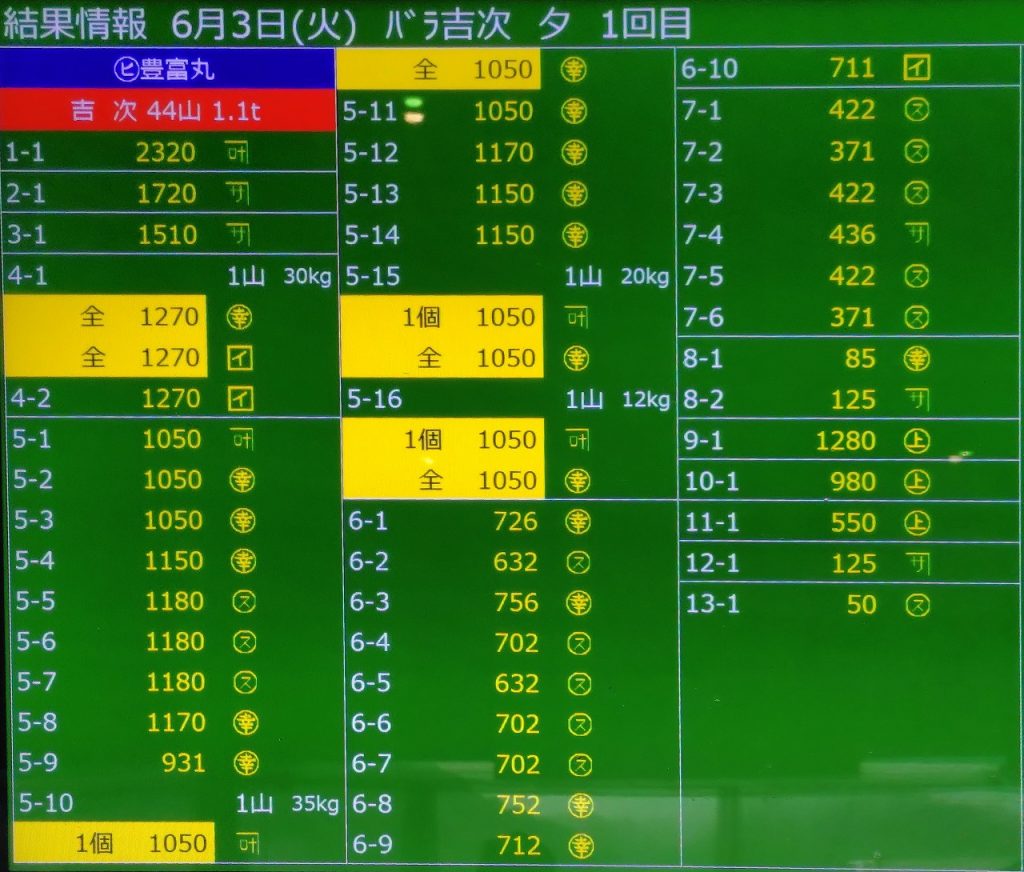Viewport: 1024px width, 872px height.
Task: Select the lot label 11-1
Action: pyautogui.click(x=712, y=523)
